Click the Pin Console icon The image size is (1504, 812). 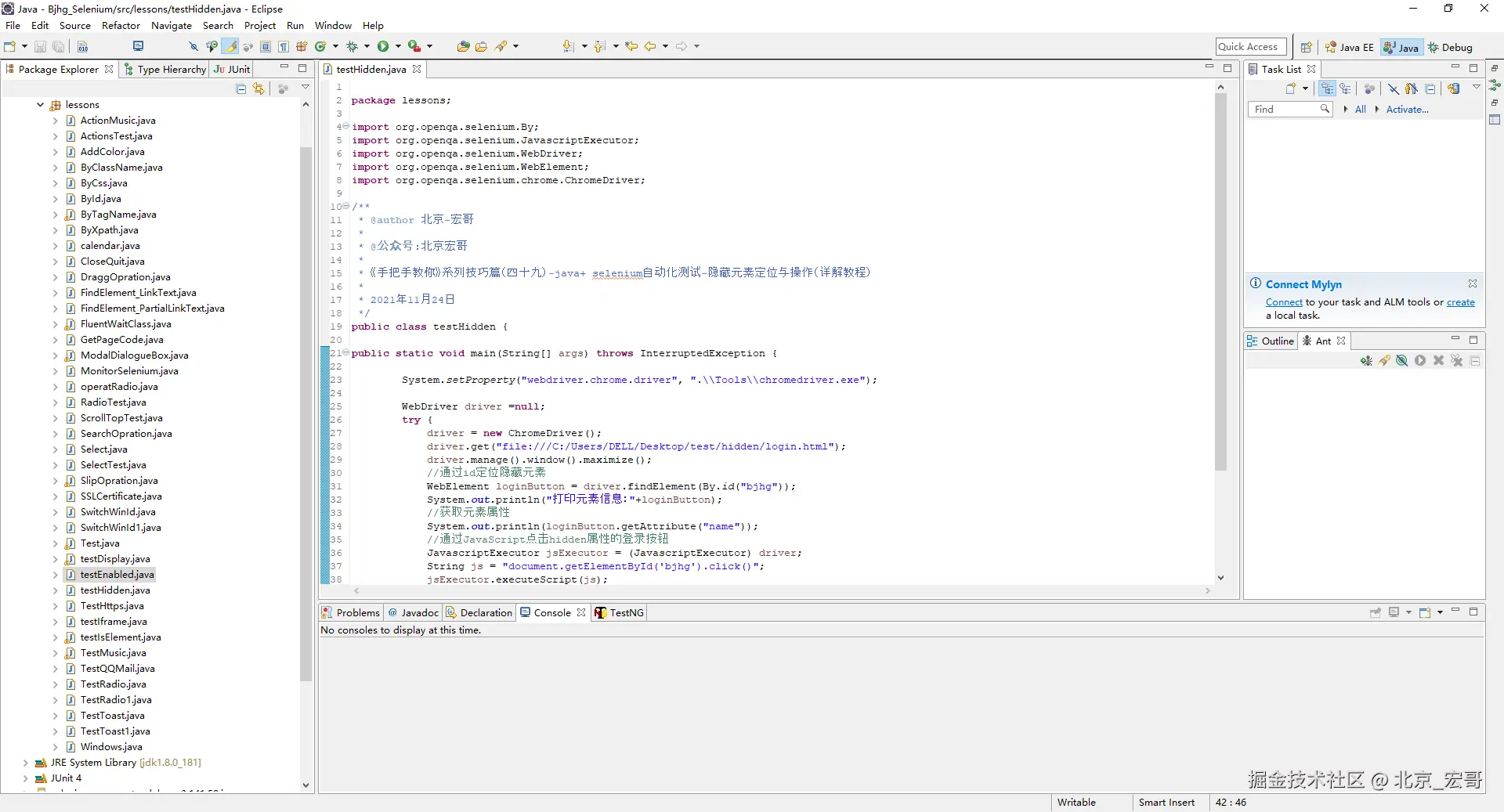pyautogui.click(x=1376, y=613)
